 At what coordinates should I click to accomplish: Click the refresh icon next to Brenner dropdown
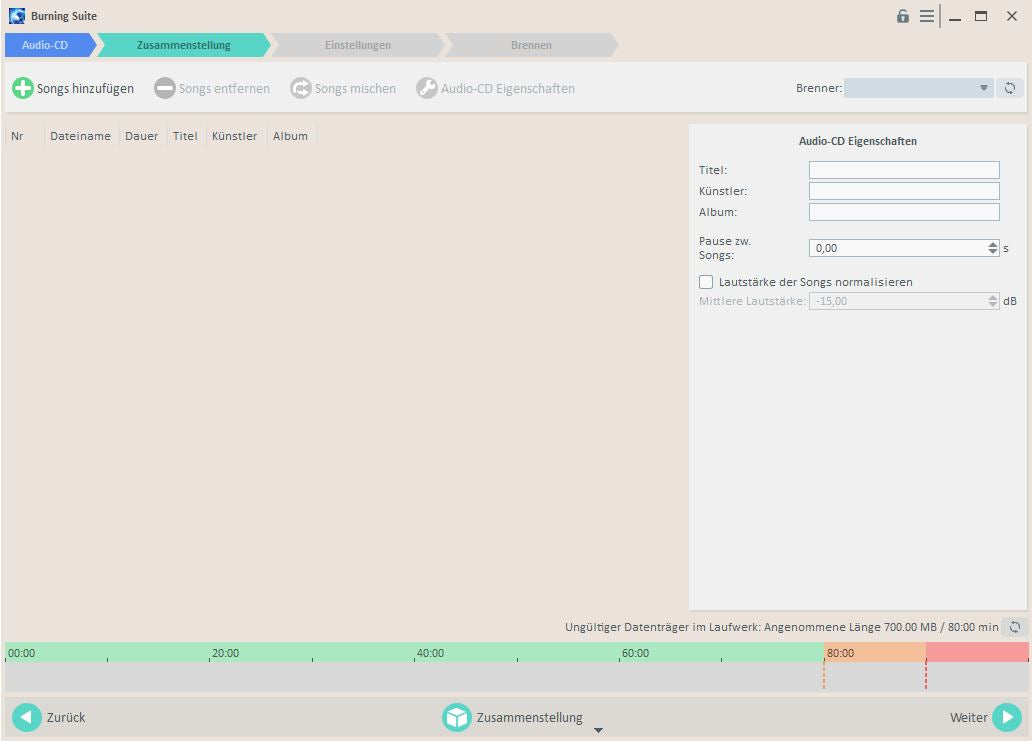pyautogui.click(x=1010, y=88)
